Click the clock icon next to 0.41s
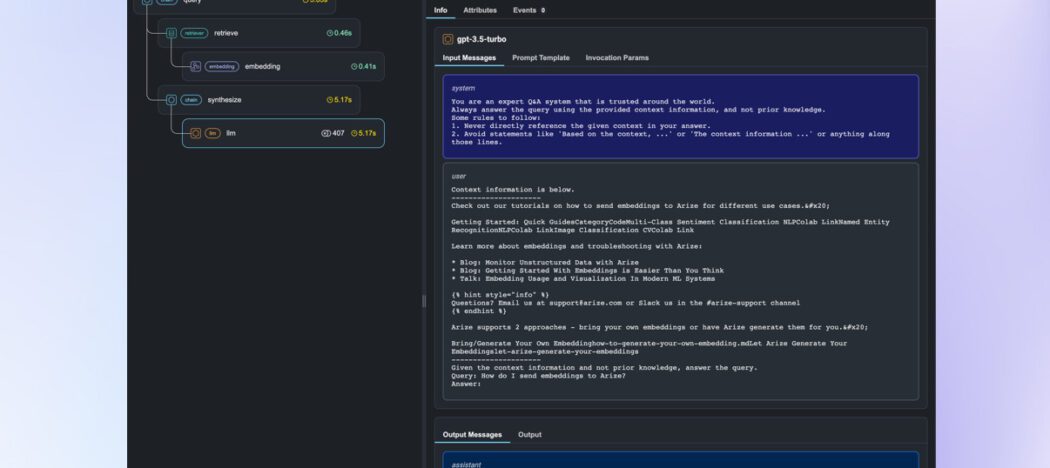This screenshot has height=468, width=1050. click(354, 66)
